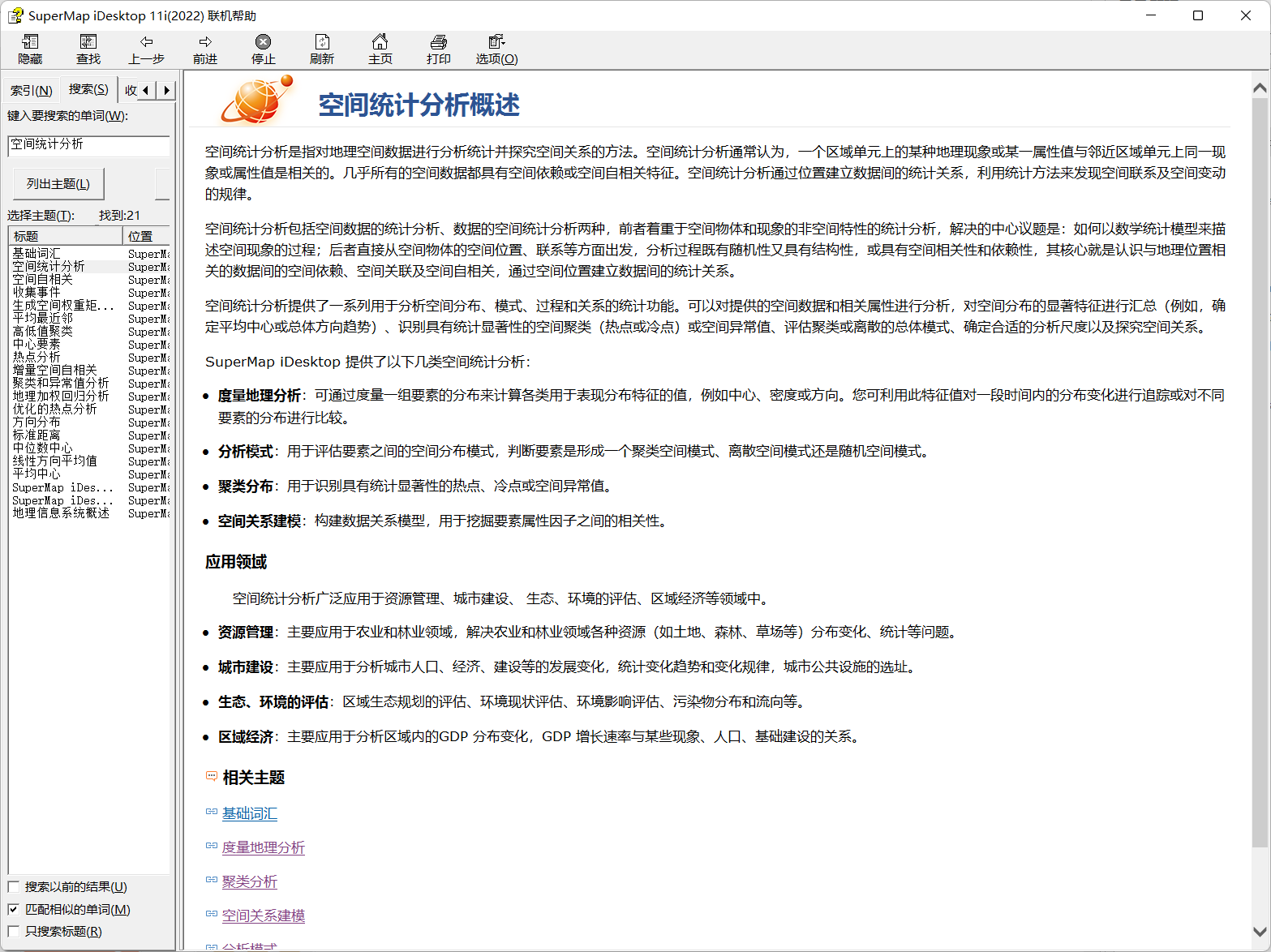This screenshot has height=952, width=1271.
Task: Click the 资源管理 bold bullet term
Action: pos(246,633)
